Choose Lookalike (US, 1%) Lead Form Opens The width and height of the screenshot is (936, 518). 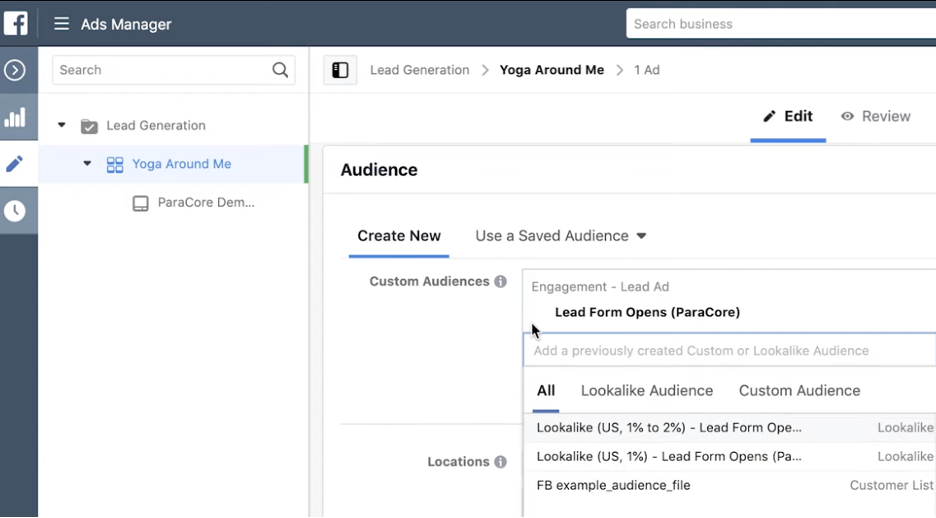tap(730, 457)
